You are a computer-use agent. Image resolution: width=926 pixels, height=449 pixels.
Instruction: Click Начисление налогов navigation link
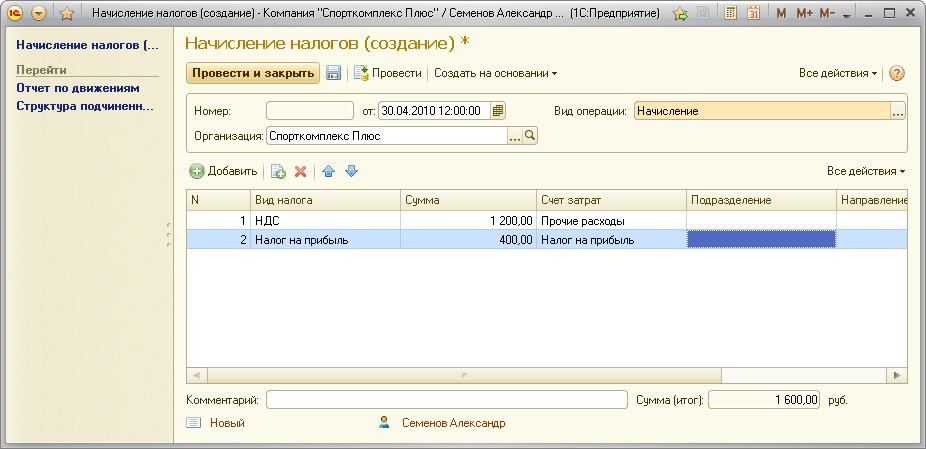(88, 45)
